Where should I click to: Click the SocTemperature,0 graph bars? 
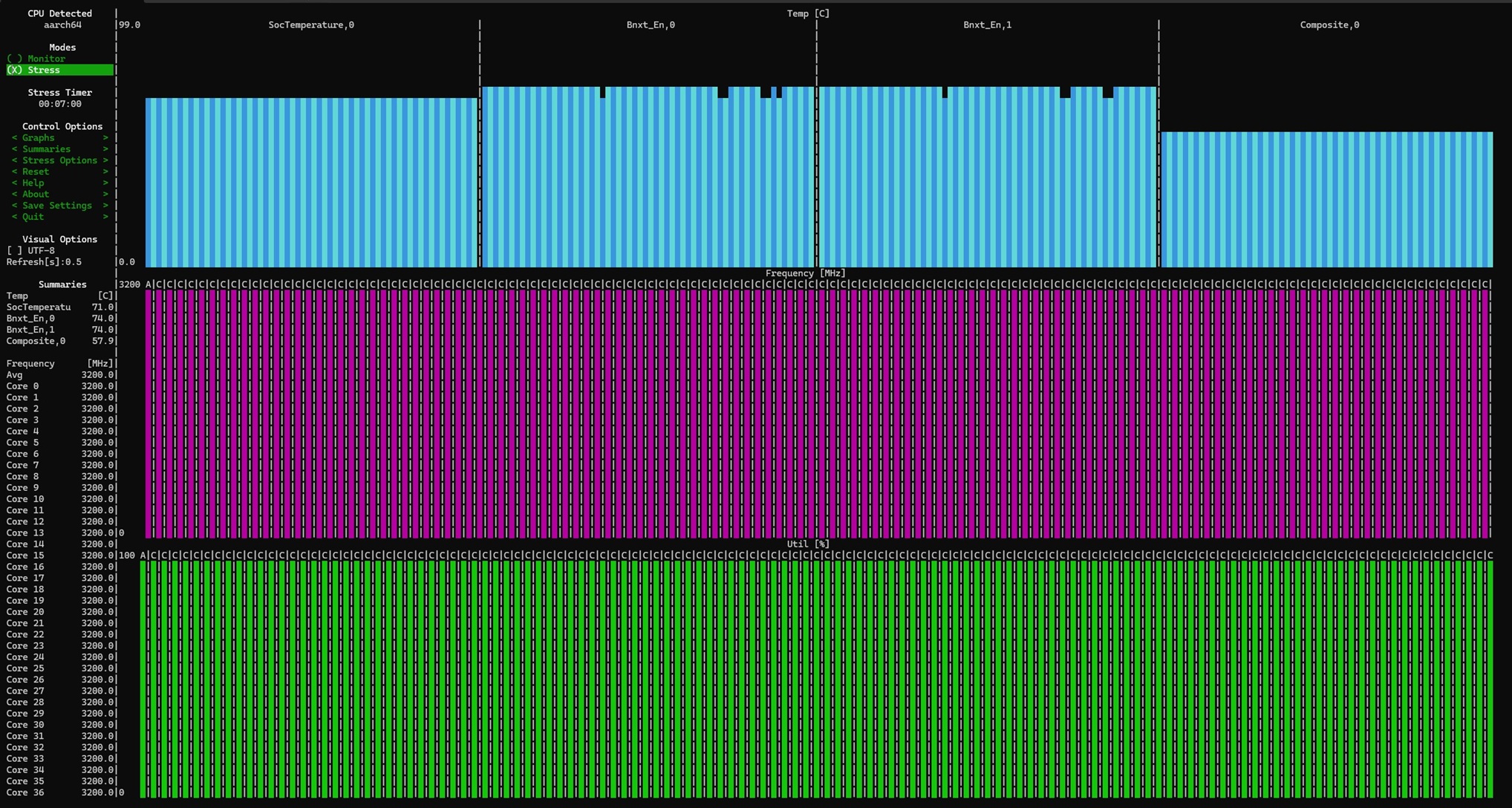pos(310,182)
